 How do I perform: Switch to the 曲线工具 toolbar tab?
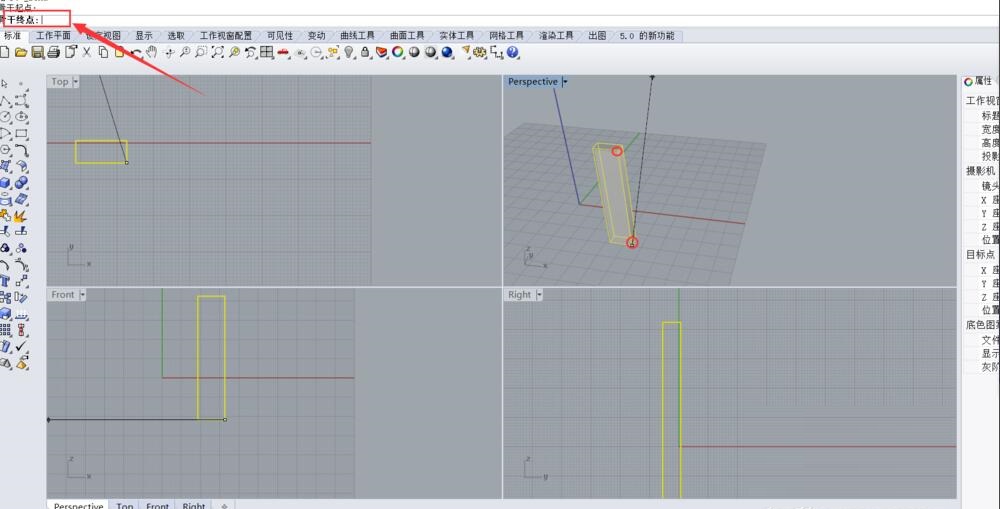[x=357, y=36]
